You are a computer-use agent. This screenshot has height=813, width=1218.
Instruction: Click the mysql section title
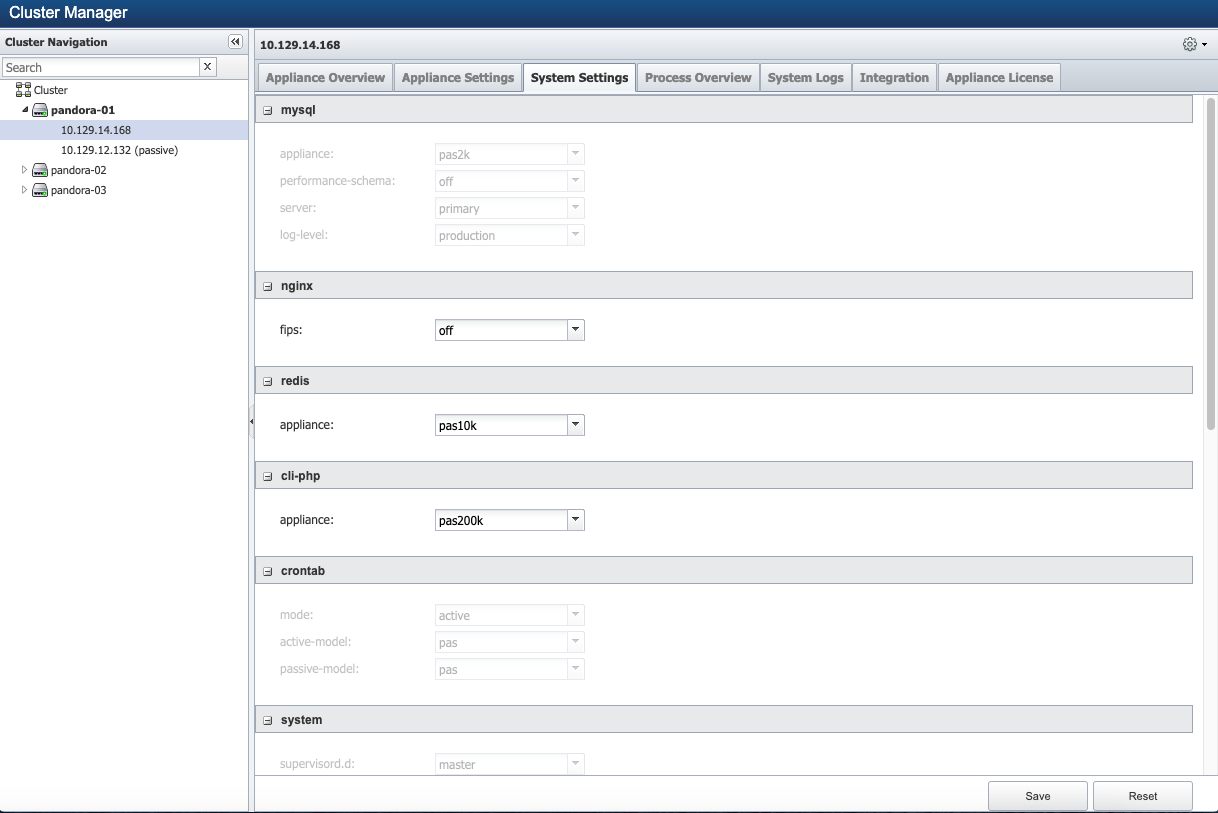pos(298,110)
